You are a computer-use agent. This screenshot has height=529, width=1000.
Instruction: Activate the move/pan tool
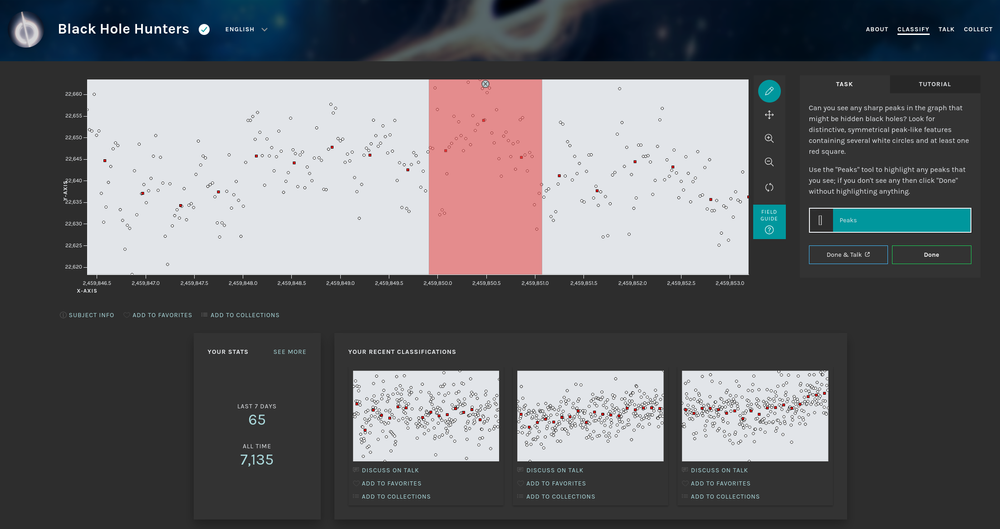coord(769,115)
